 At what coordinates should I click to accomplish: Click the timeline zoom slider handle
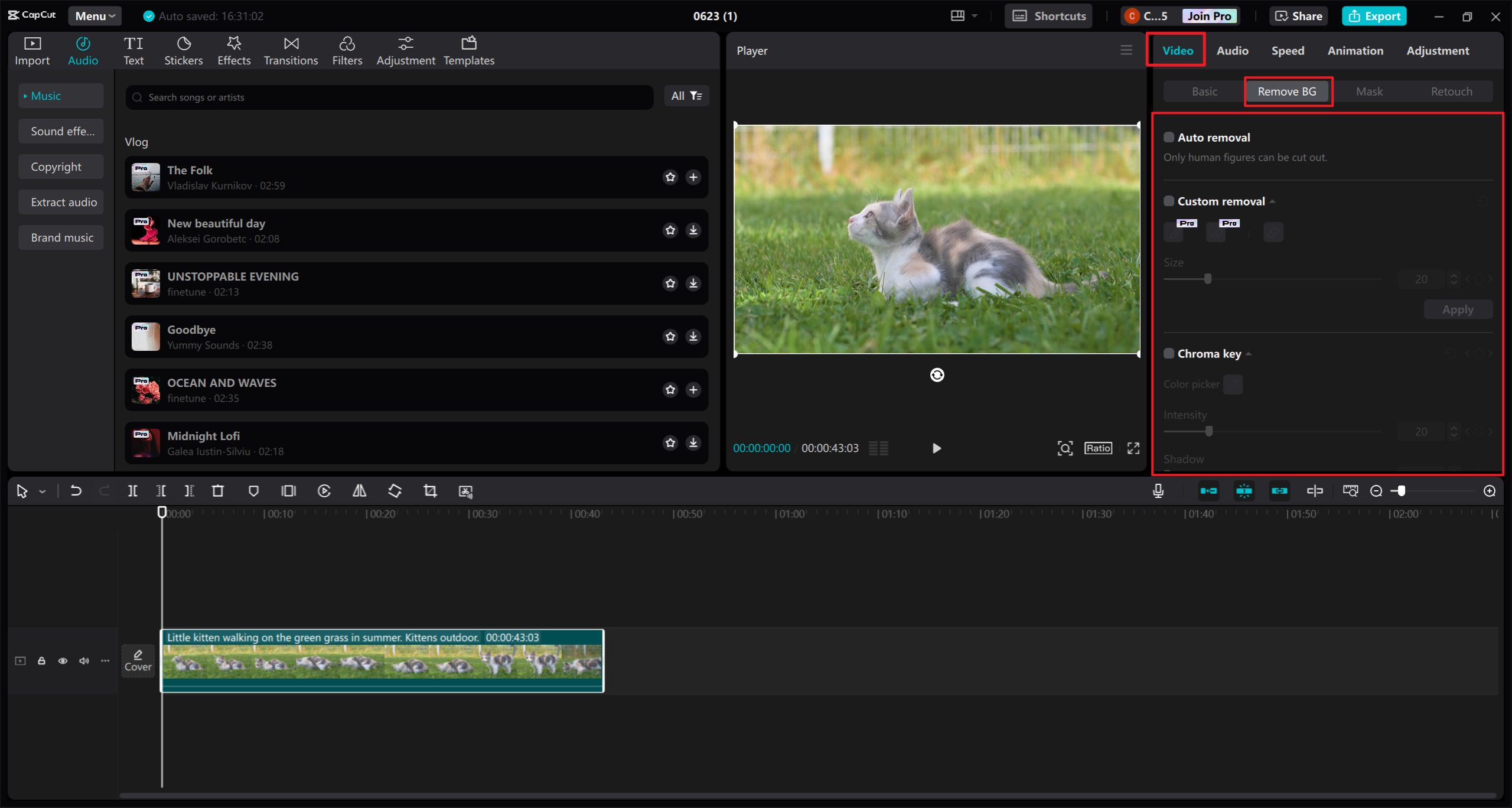[x=1401, y=491]
